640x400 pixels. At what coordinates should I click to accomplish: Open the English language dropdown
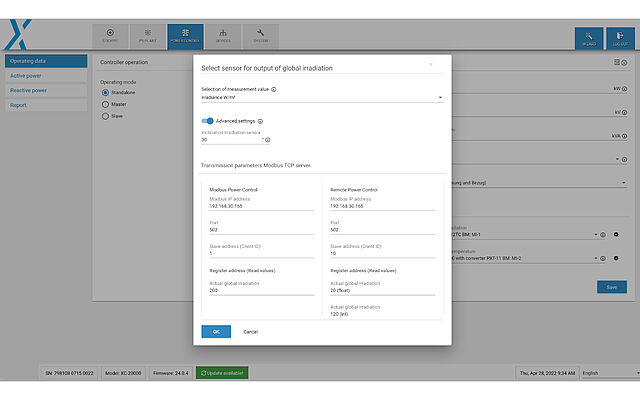(x=610, y=373)
